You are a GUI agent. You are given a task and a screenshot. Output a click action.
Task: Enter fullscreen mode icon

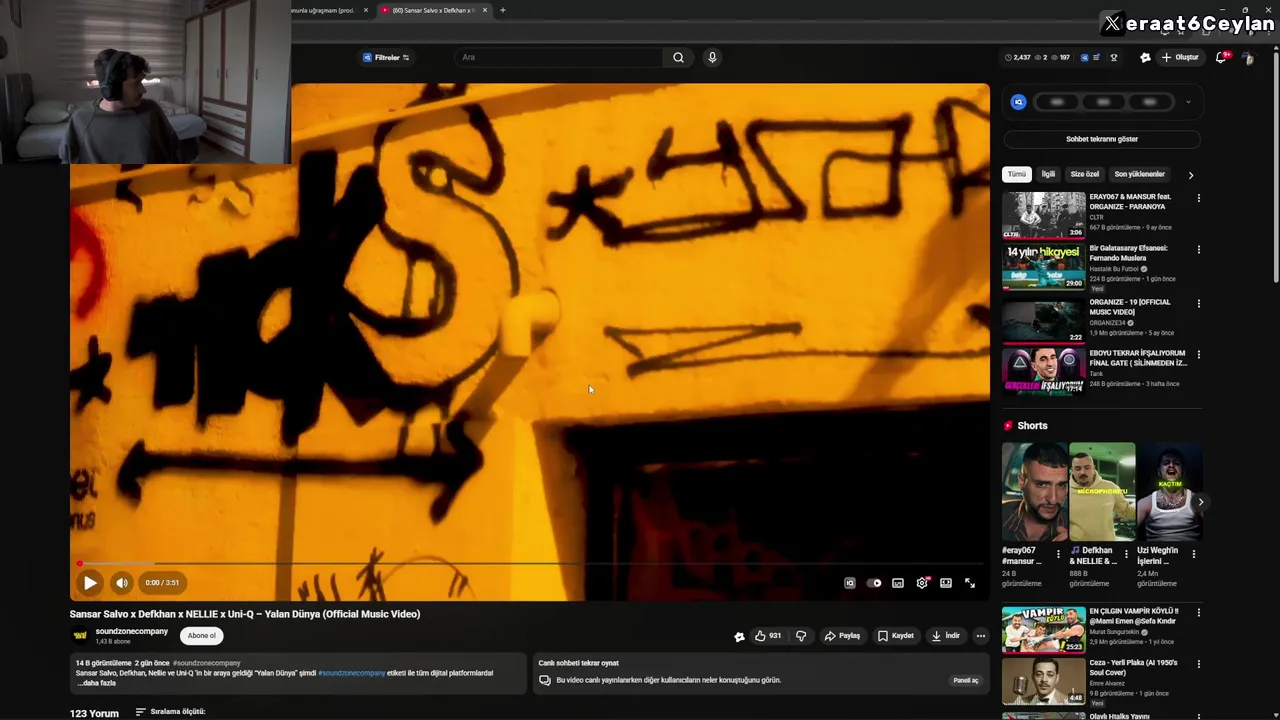coord(970,583)
